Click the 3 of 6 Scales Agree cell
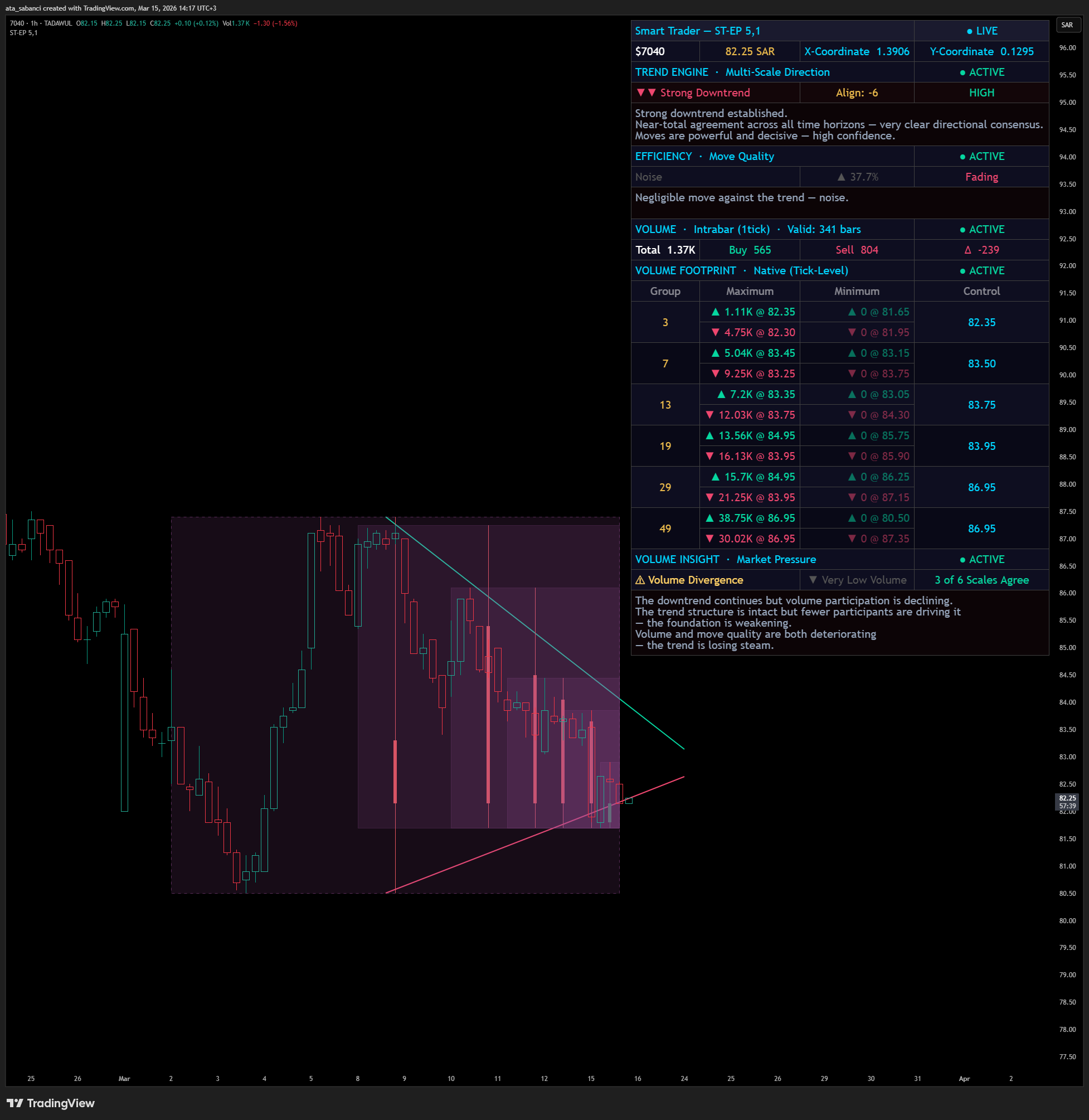 tap(981, 579)
